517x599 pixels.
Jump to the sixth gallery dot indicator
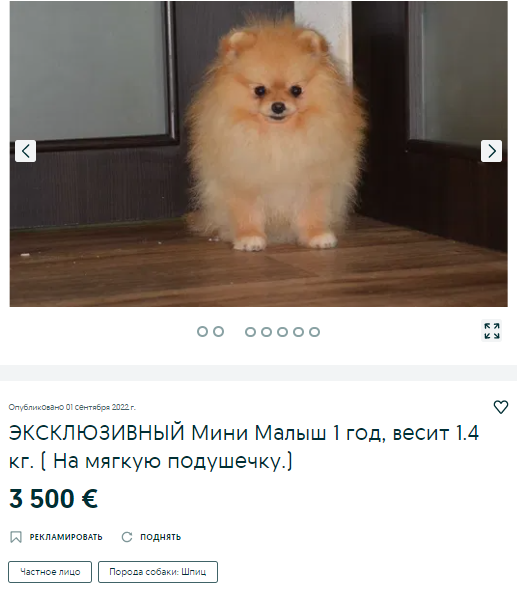pos(282,332)
